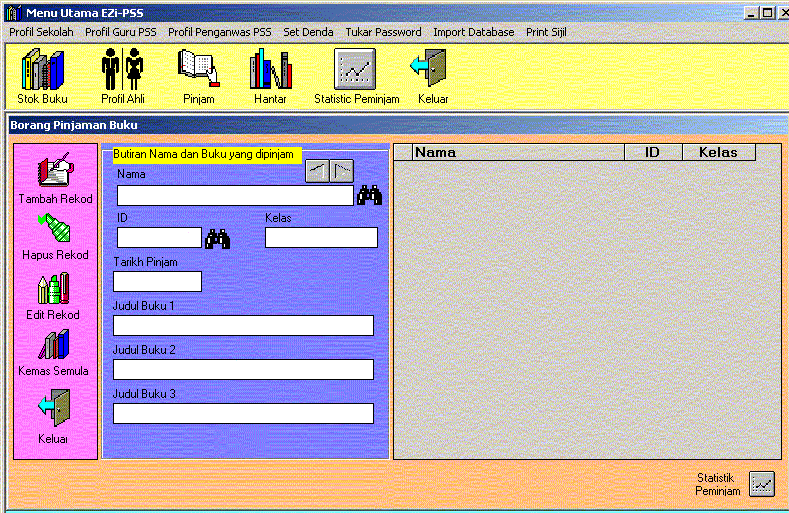Image resolution: width=789 pixels, height=513 pixels.
Task: Open the Stok Buku toolbar icon
Action: pyautogui.click(x=42, y=71)
